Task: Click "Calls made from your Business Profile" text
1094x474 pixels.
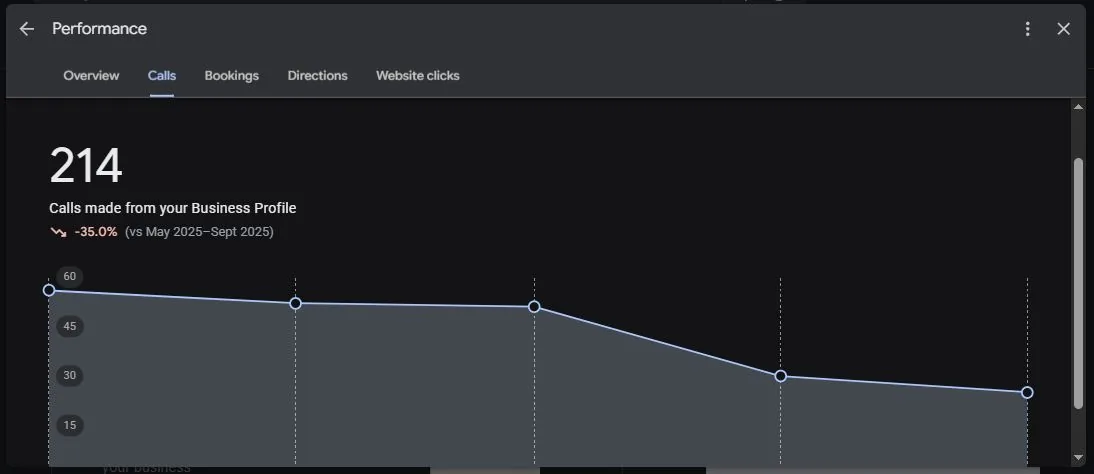Action: click(x=172, y=208)
